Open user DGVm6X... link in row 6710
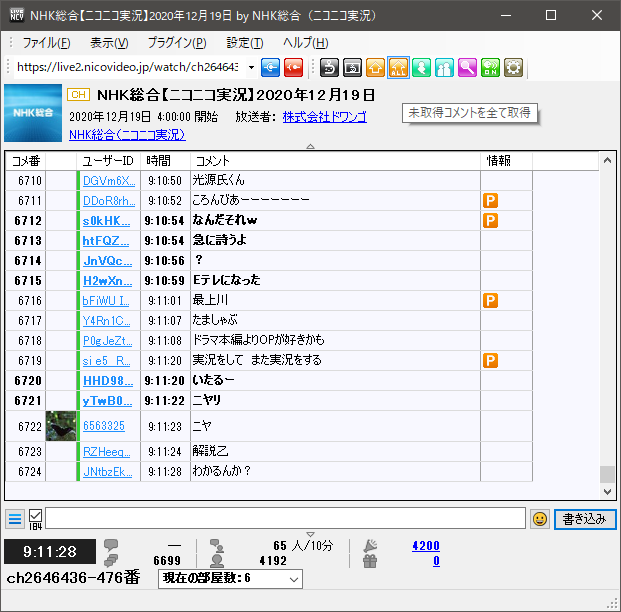Viewport: 621px width, 612px height. pyautogui.click(x=109, y=181)
